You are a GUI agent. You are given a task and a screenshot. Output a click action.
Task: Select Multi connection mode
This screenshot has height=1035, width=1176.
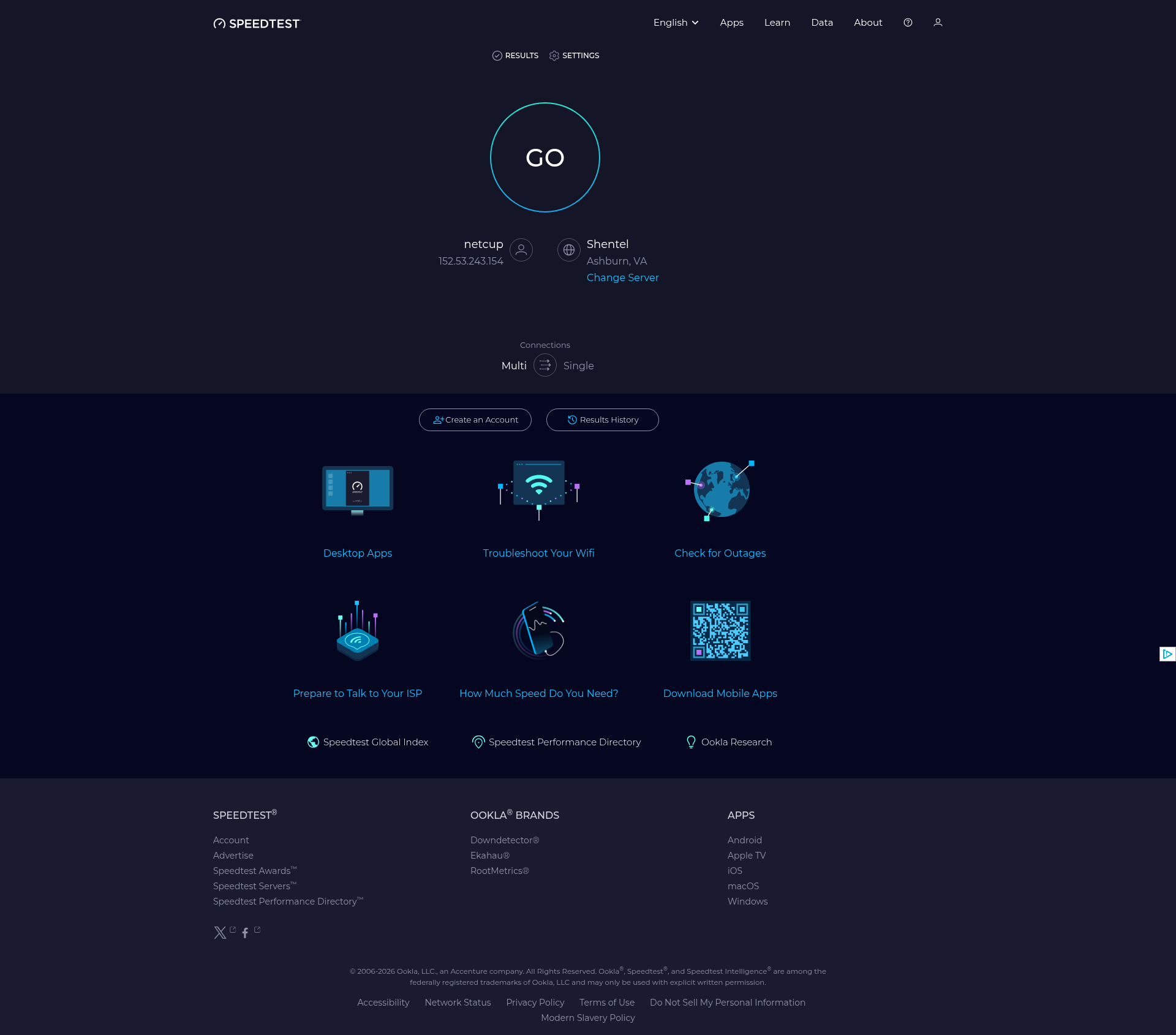(x=514, y=366)
